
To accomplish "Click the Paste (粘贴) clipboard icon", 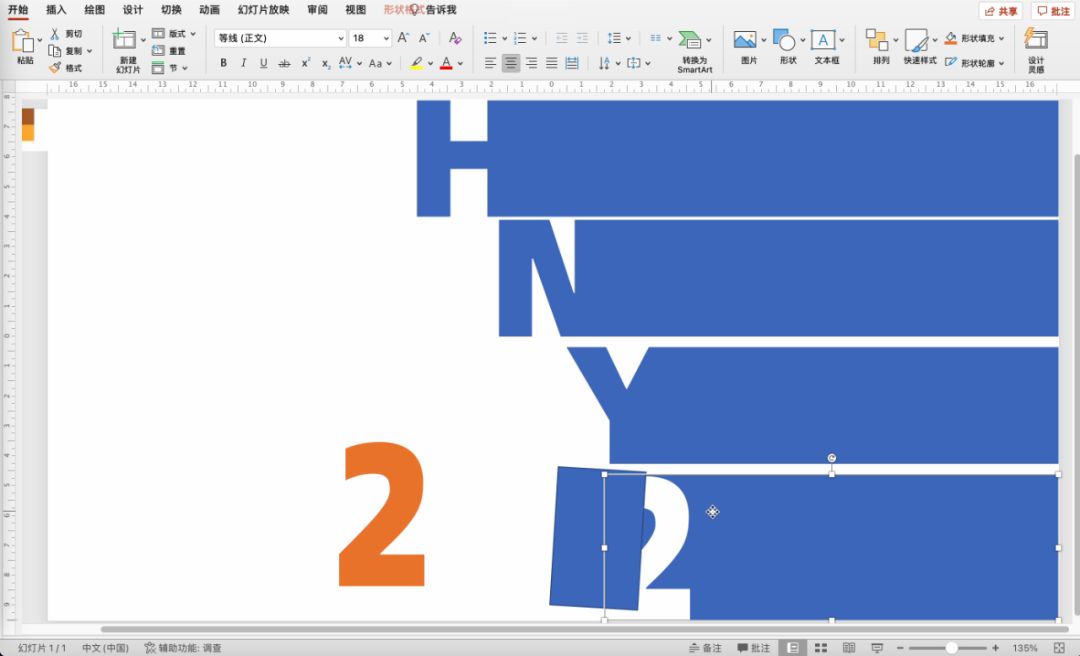I will [x=23, y=41].
